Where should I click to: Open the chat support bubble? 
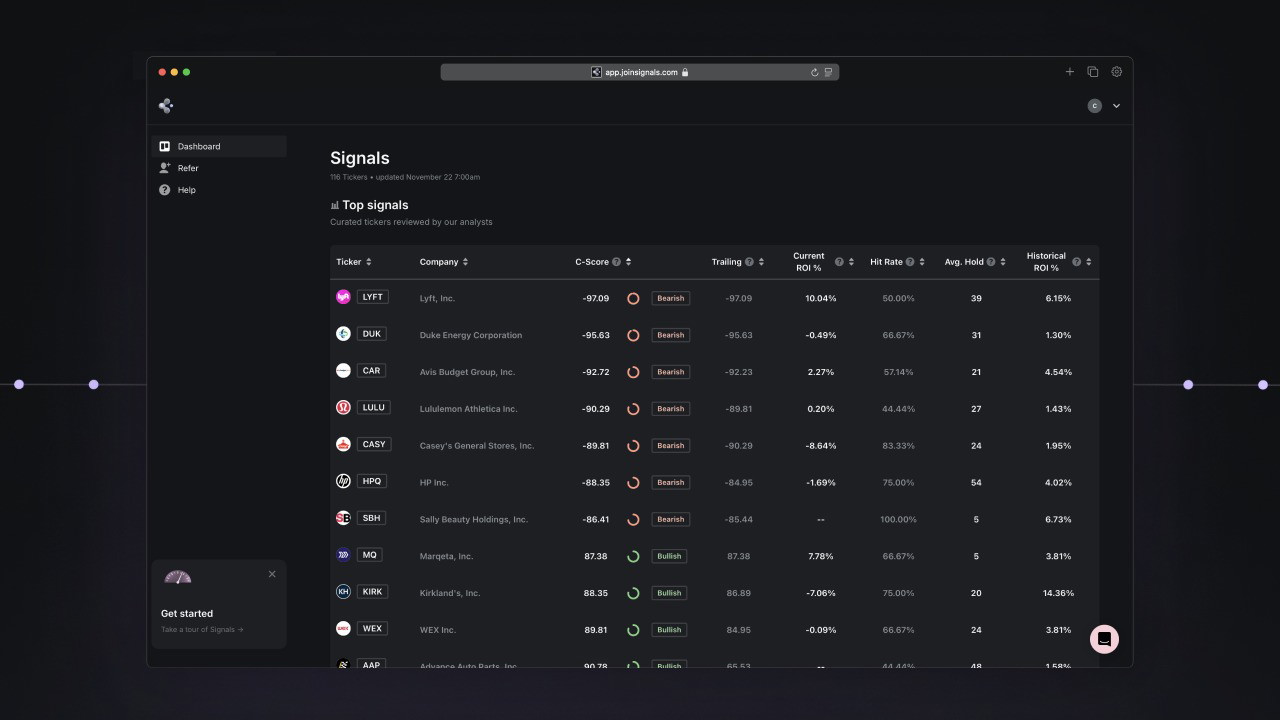pos(1104,639)
